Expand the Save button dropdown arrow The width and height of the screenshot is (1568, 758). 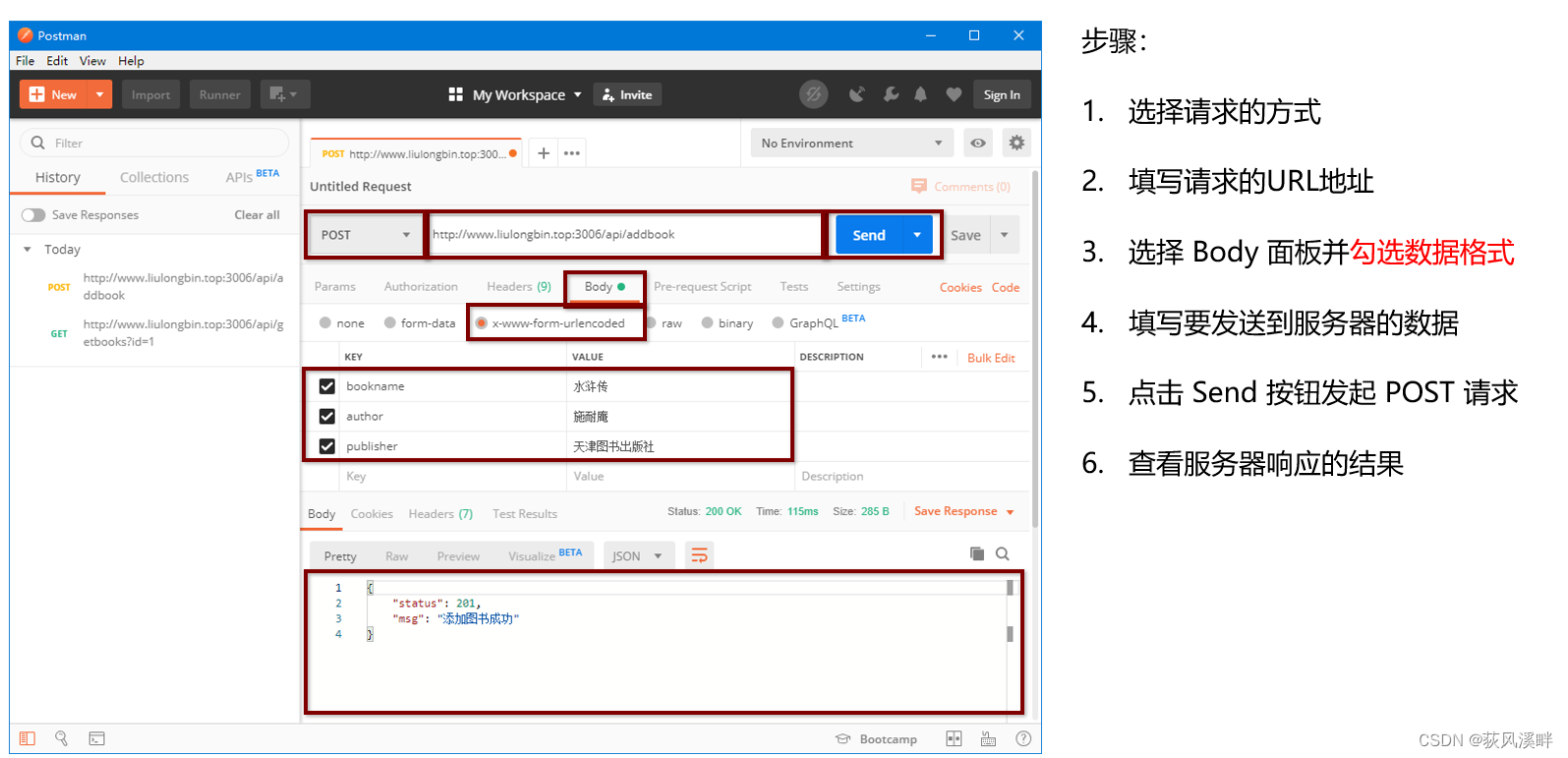pos(1005,235)
